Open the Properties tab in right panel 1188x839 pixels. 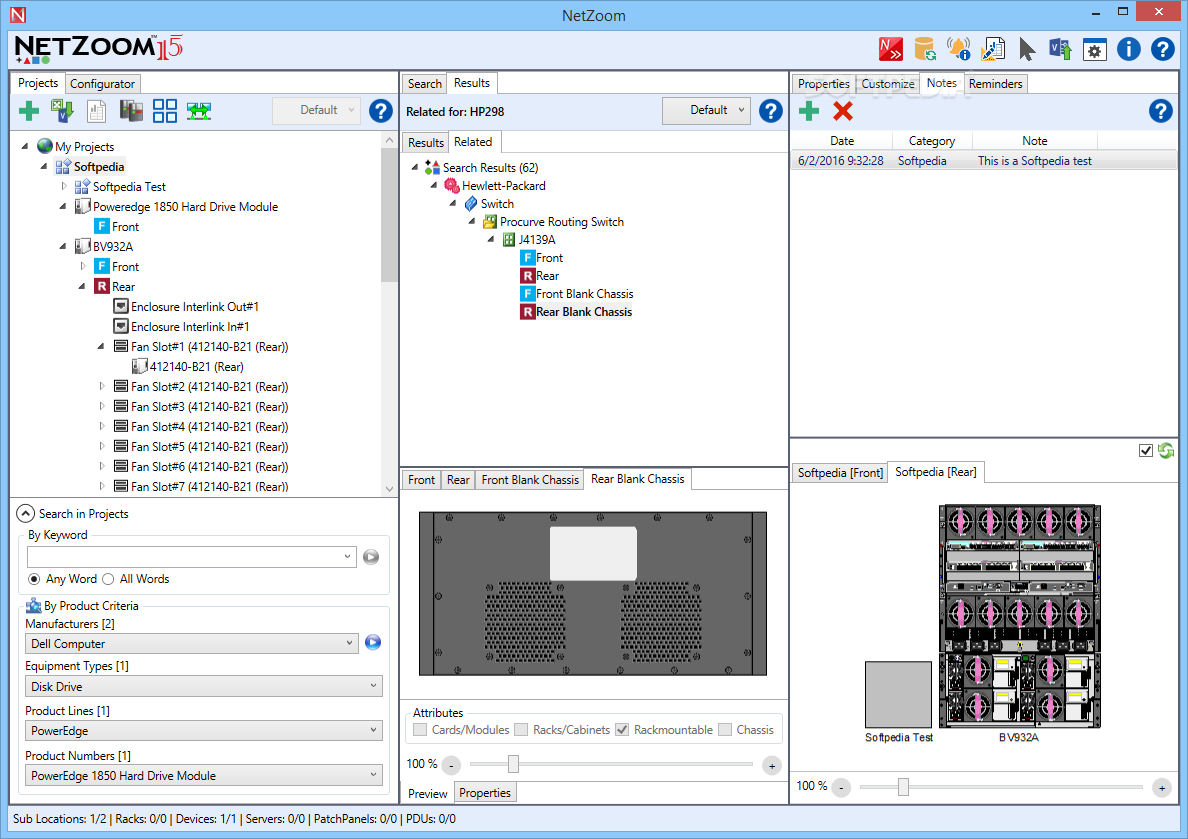coord(824,84)
